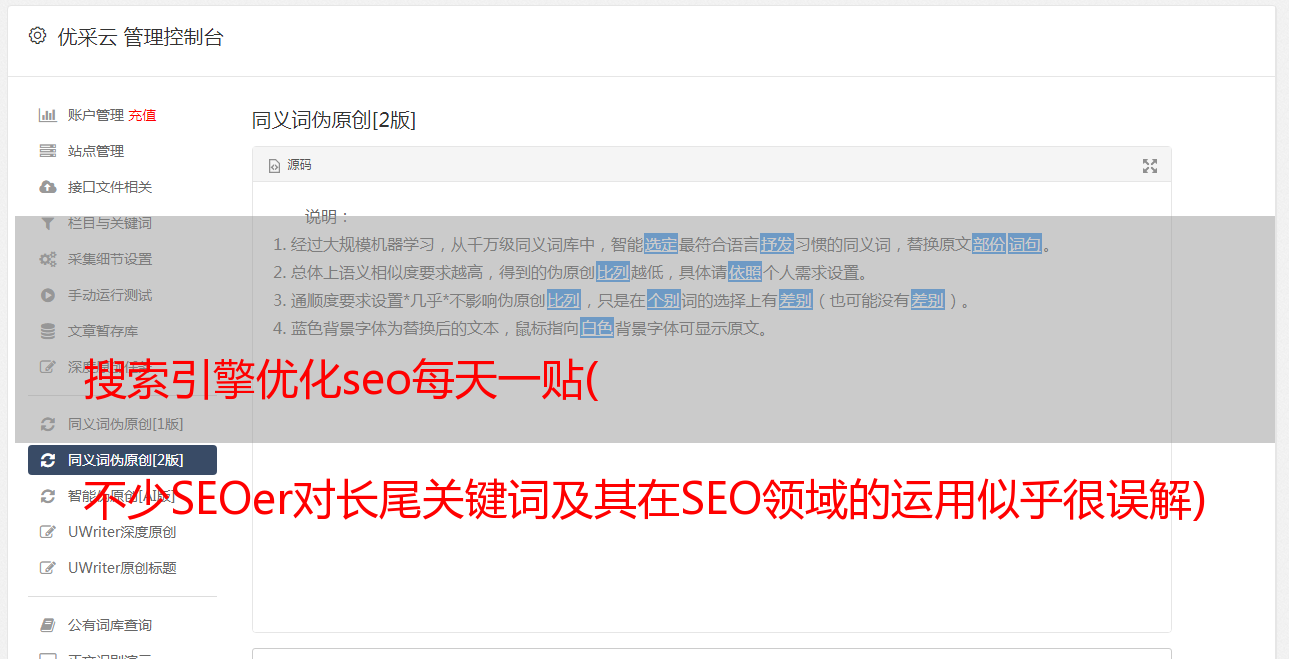Viewport: 1289px width, 659px height.
Task: Click the bar chart icon for 账户管理
Action: (x=47, y=115)
